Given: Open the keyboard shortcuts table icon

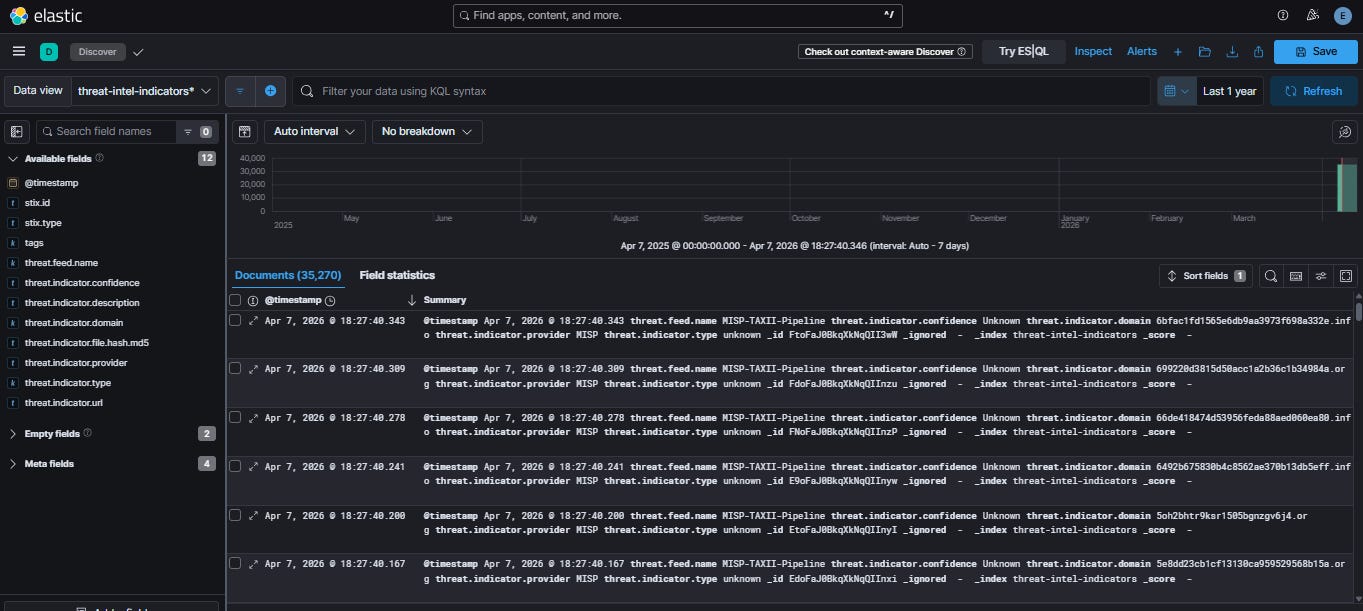Looking at the screenshot, I should point(1296,276).
